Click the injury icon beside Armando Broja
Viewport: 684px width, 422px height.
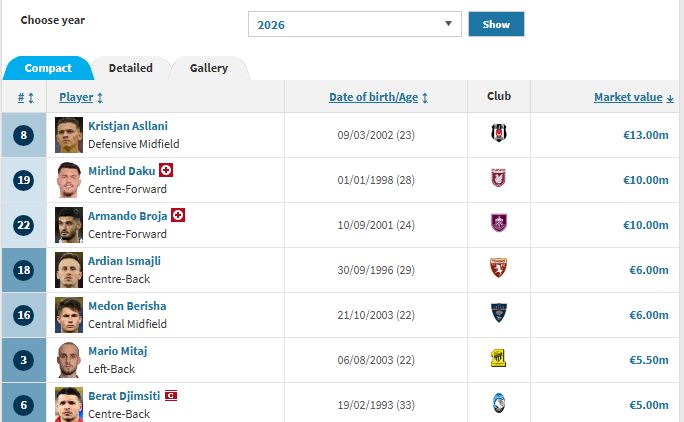pos(178,215)
